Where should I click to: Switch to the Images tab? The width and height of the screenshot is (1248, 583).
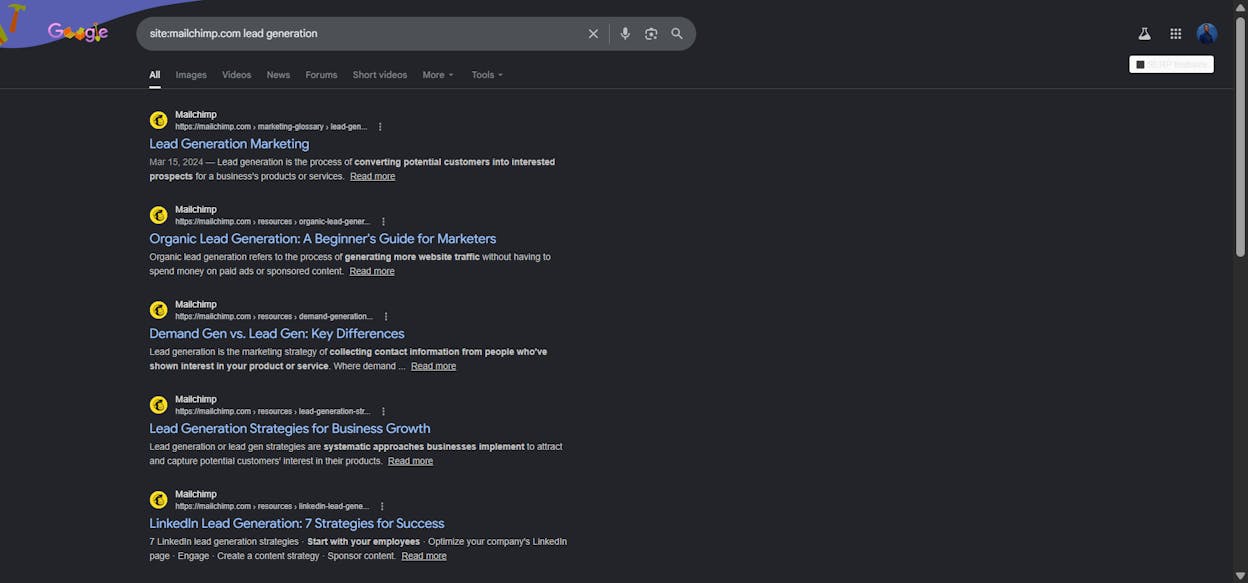[191, 75]
